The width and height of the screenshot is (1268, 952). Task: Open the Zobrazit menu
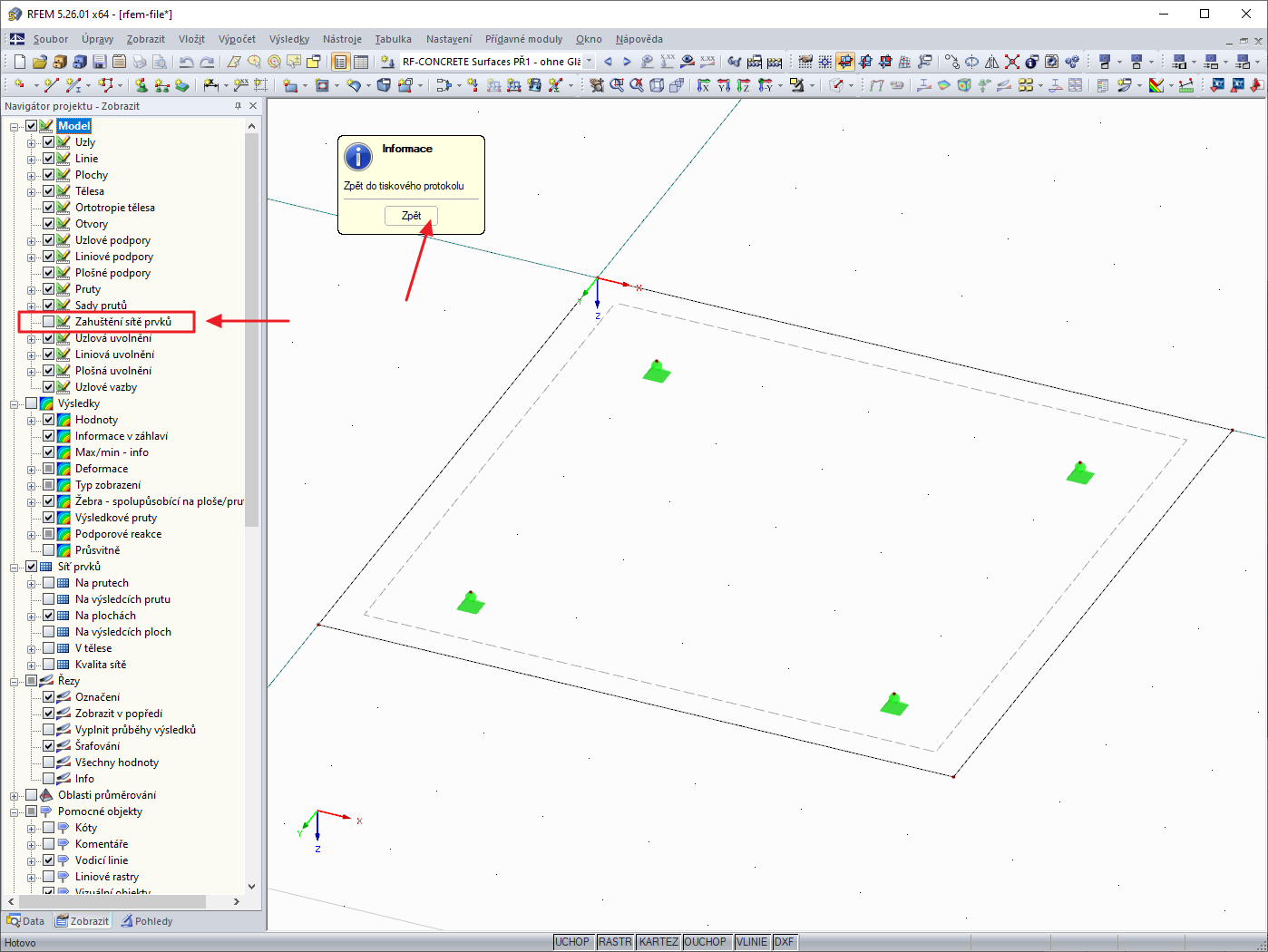[x=146, y=39]
